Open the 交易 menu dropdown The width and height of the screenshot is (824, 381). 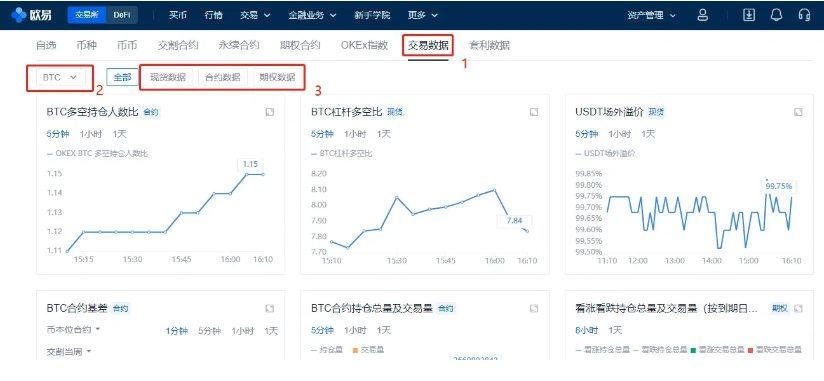(255, 15)
